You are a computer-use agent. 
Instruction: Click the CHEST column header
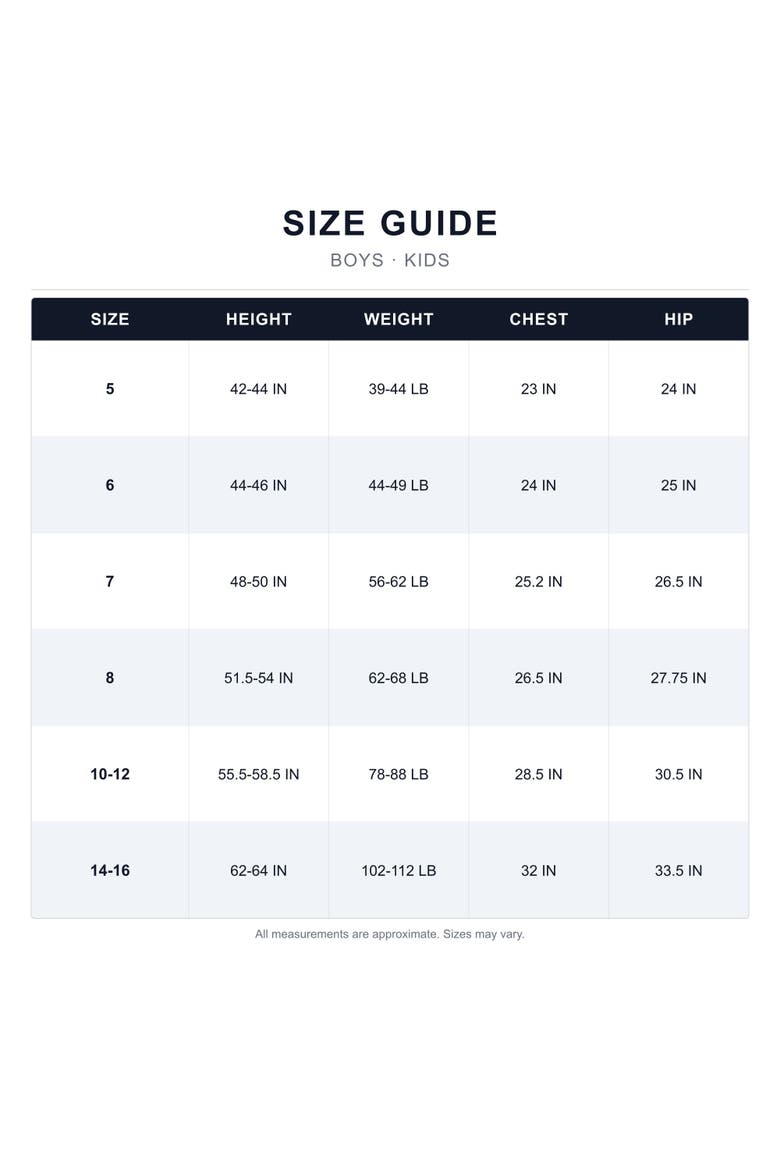tap(538, 319)
